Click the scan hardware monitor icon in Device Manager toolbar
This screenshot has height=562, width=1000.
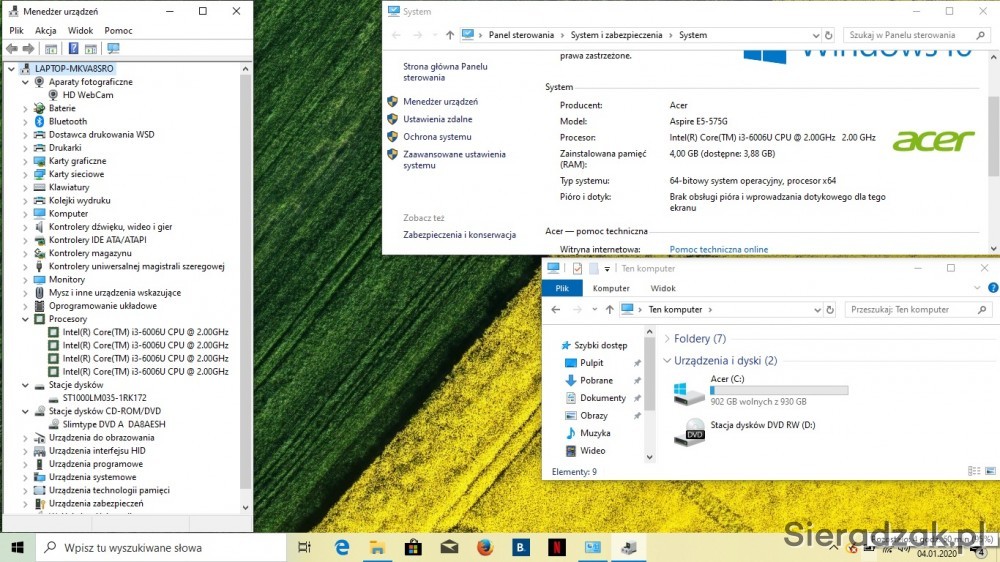114,48
